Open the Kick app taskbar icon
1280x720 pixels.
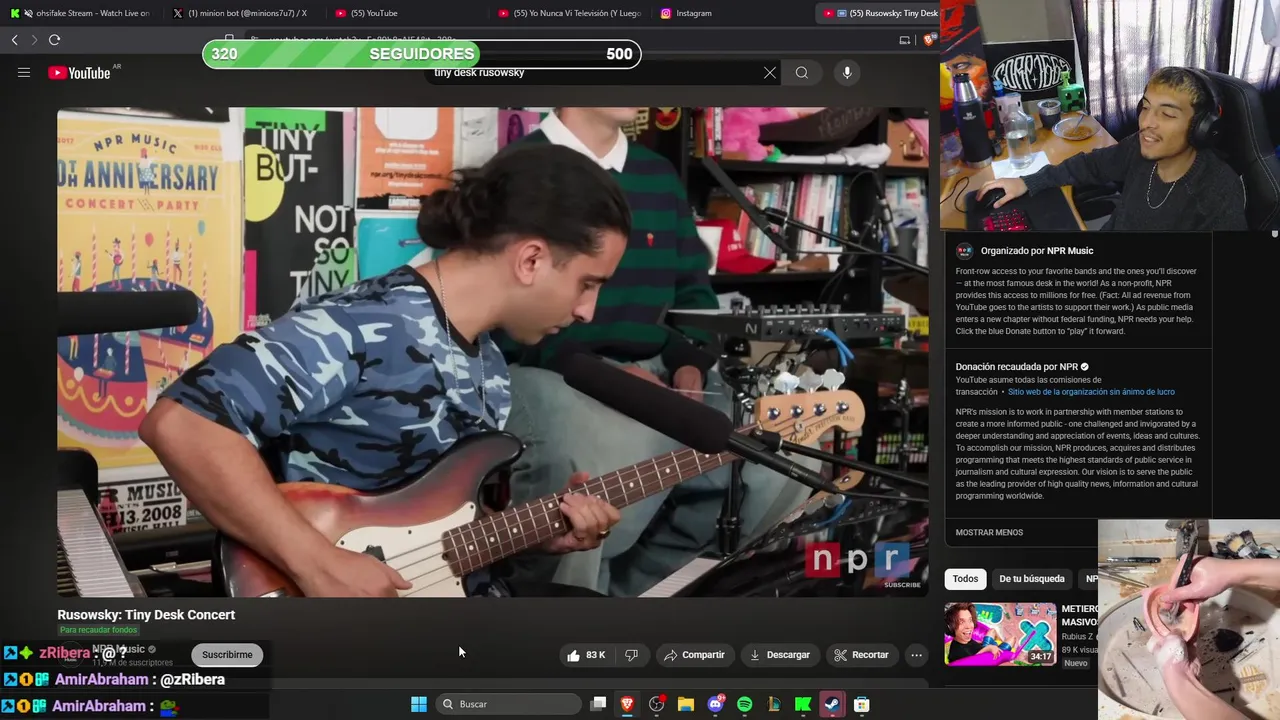click(803, 704)
